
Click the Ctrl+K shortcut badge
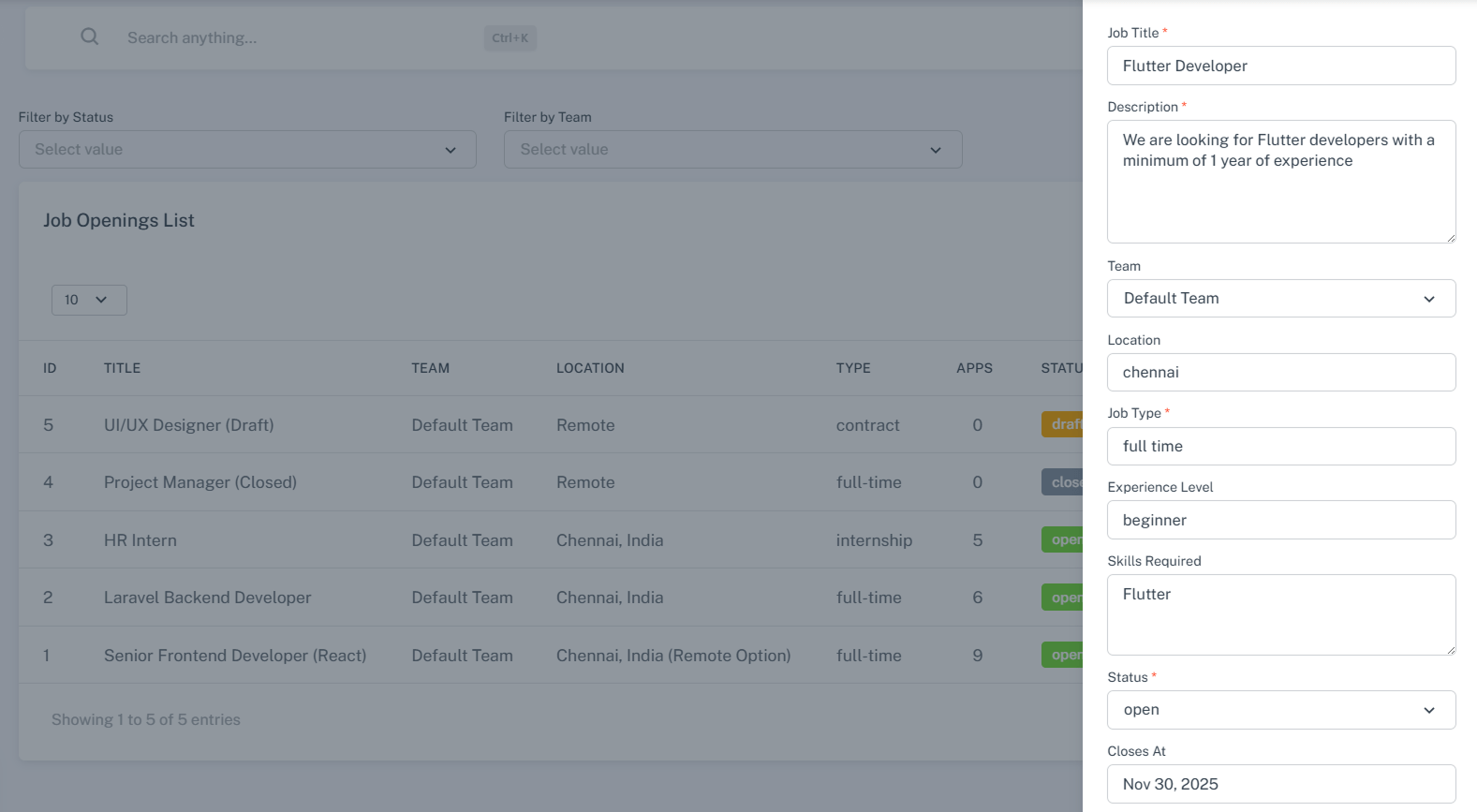click(x=510, y=38)
